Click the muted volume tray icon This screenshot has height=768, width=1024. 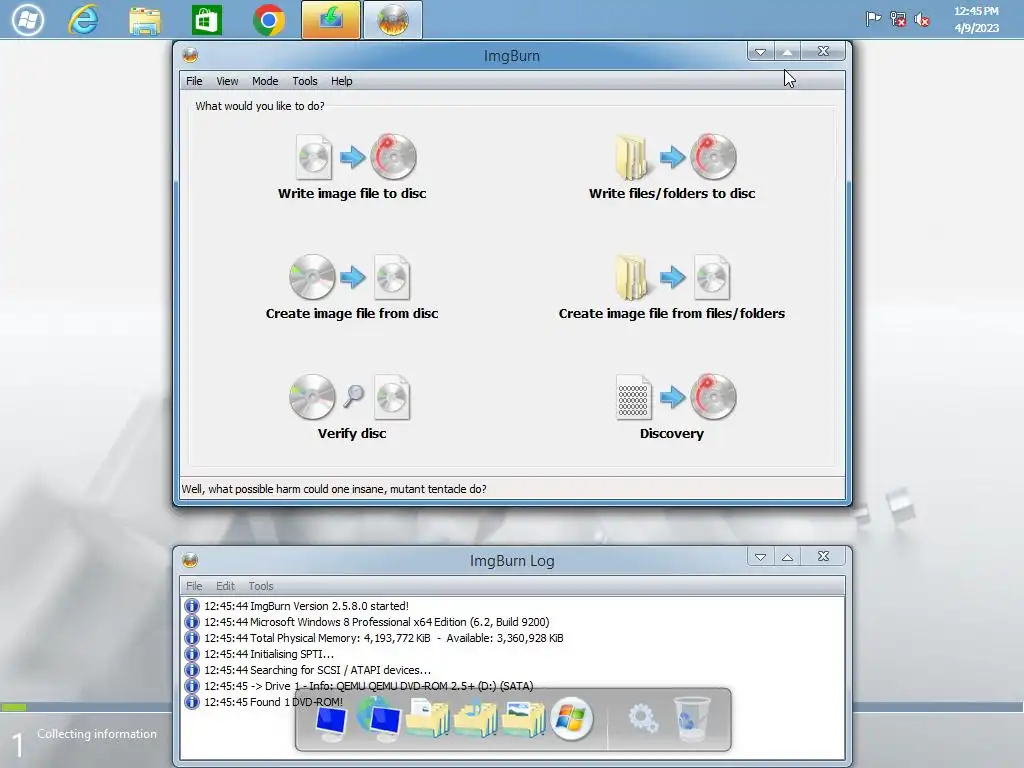pyautogui.click(x=922, y=20)
